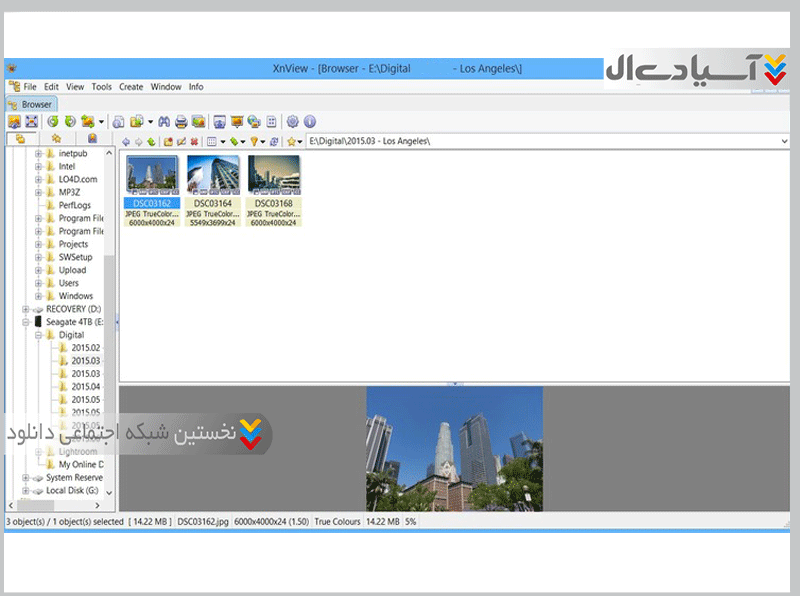Image resolution: width=800 pixels, height=600 pixels.
Task: Select the Projects folder in tree
Action: point(73,244)
